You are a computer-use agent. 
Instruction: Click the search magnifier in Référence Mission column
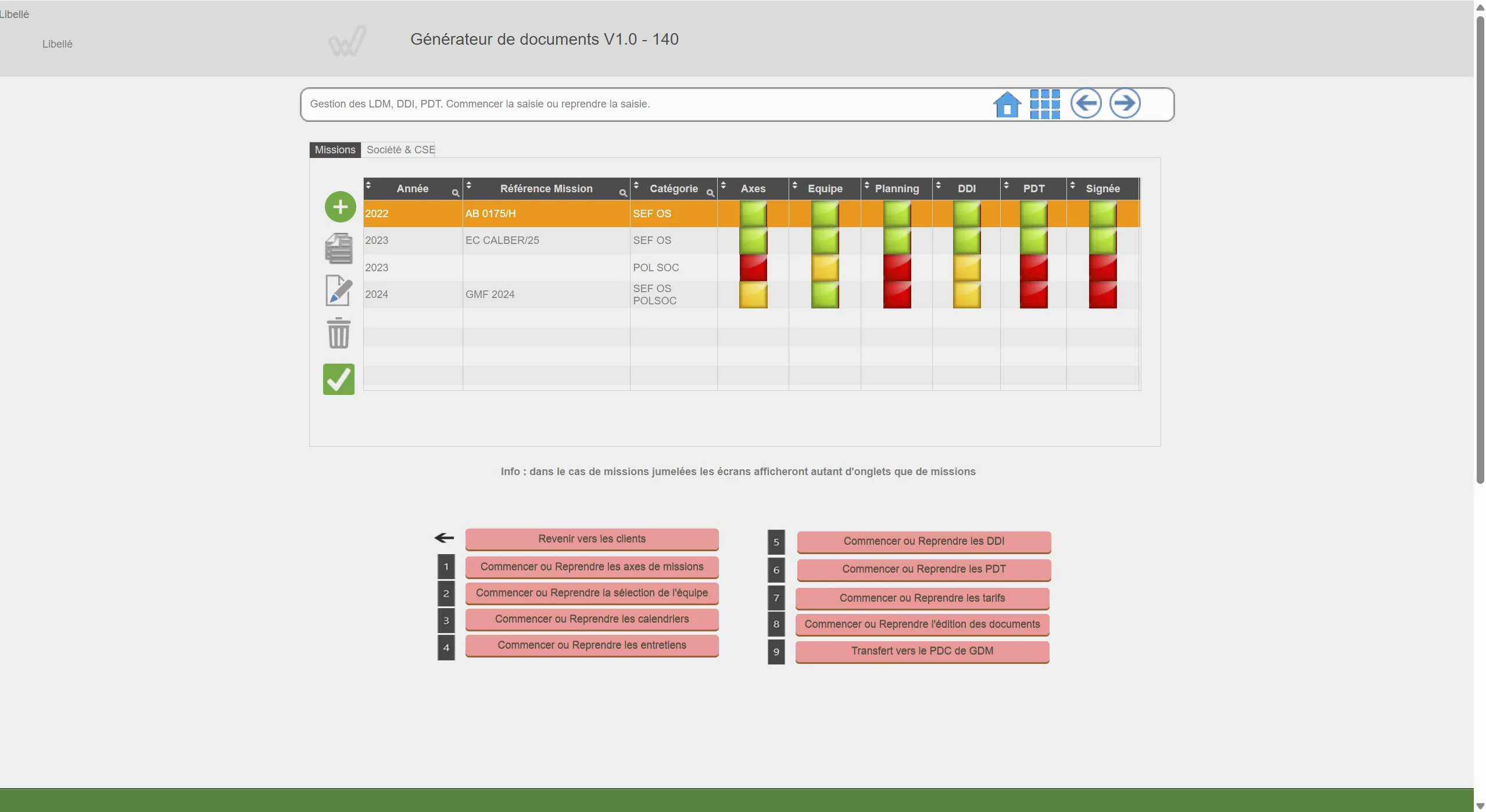coord(623,193)
